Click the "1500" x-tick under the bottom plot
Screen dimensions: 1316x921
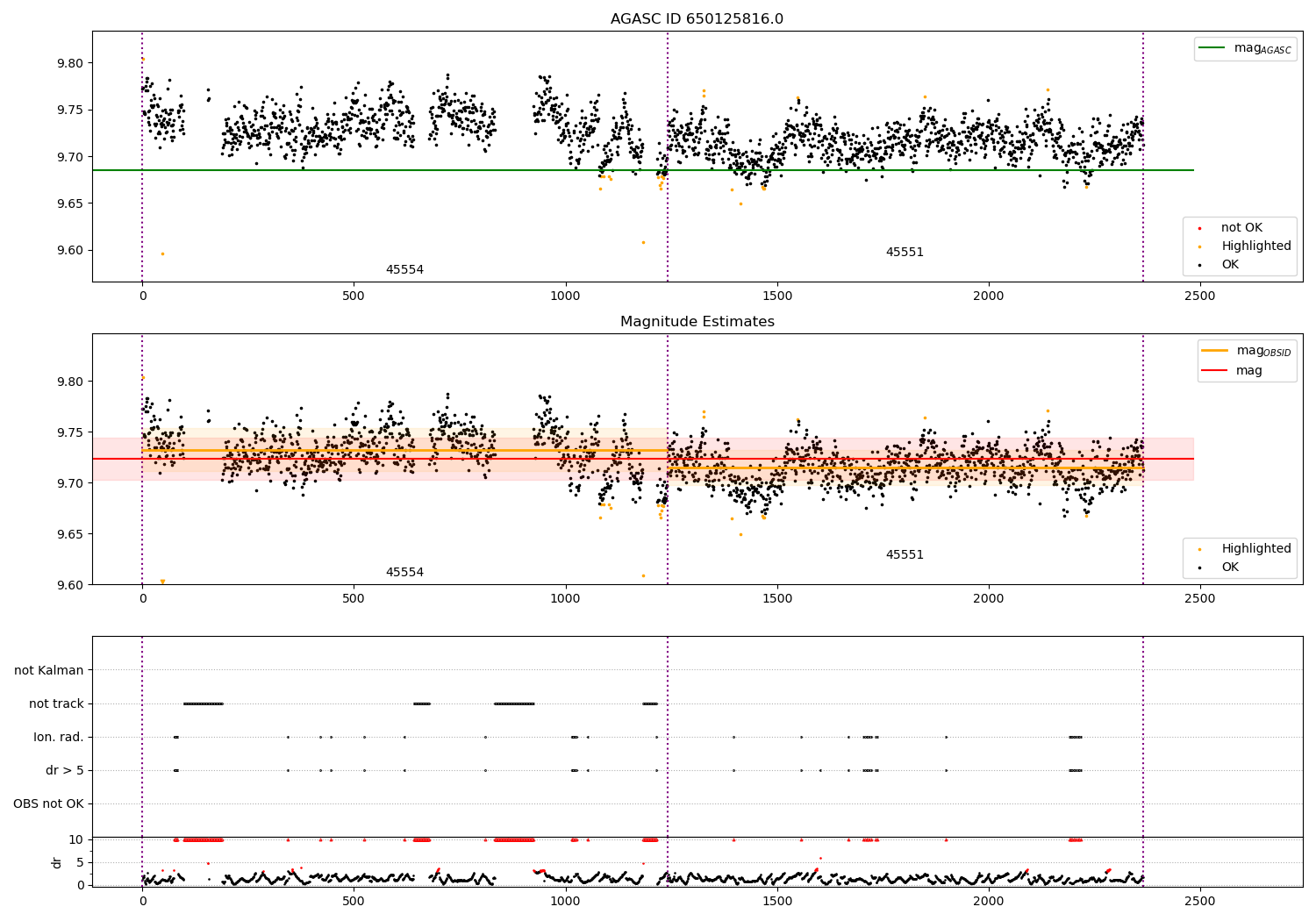pos(777,901)
